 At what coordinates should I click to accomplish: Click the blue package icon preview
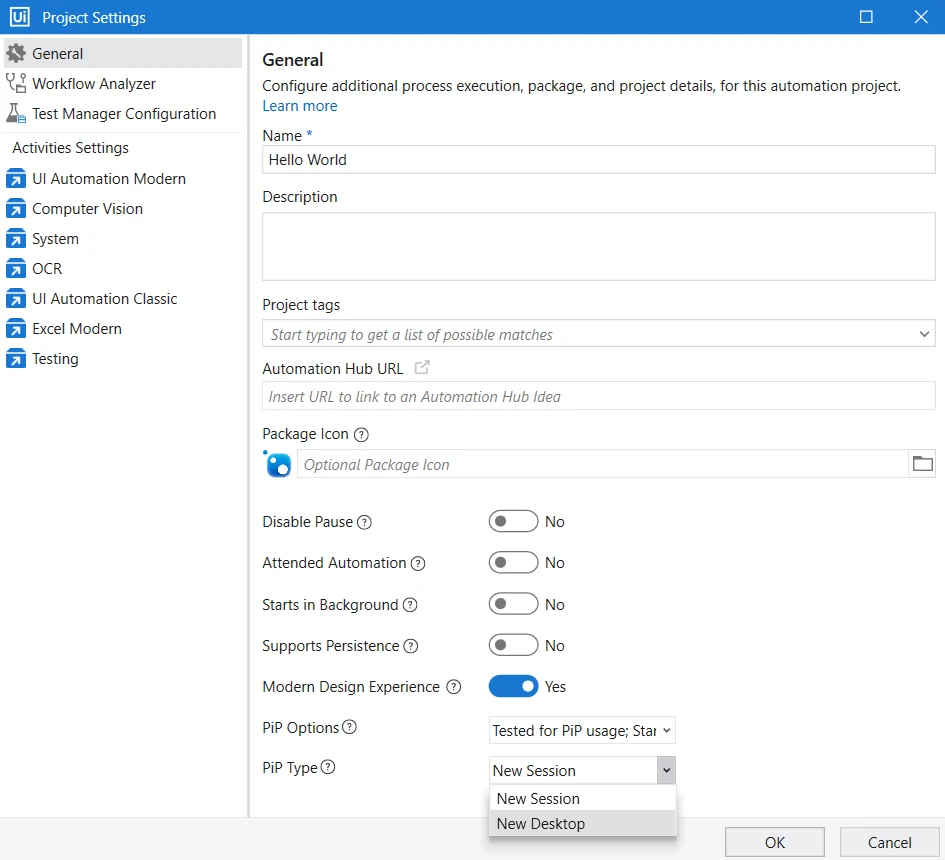[x=277, y=464]
